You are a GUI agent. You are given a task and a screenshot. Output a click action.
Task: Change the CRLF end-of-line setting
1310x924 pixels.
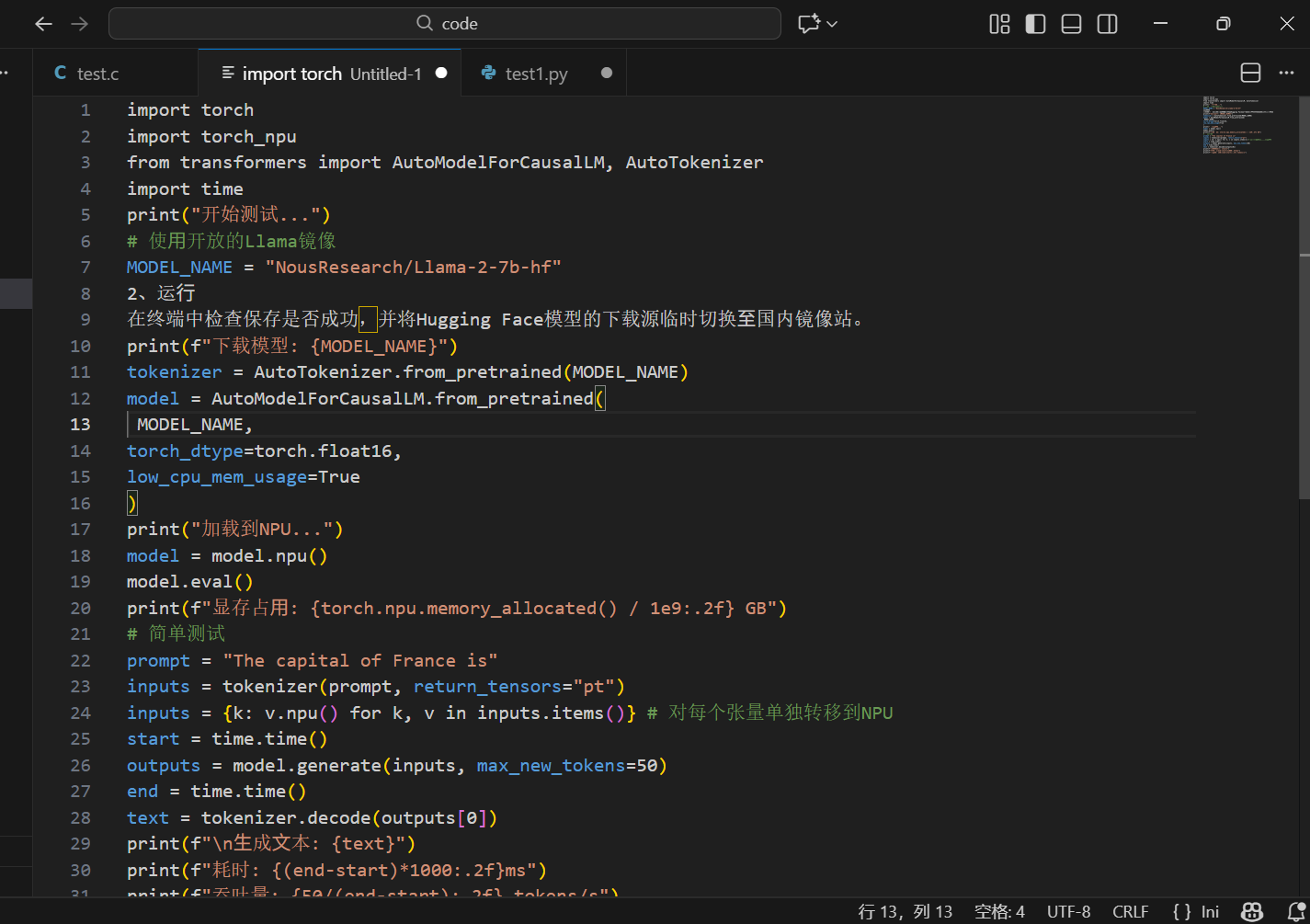click(1131, 911)
